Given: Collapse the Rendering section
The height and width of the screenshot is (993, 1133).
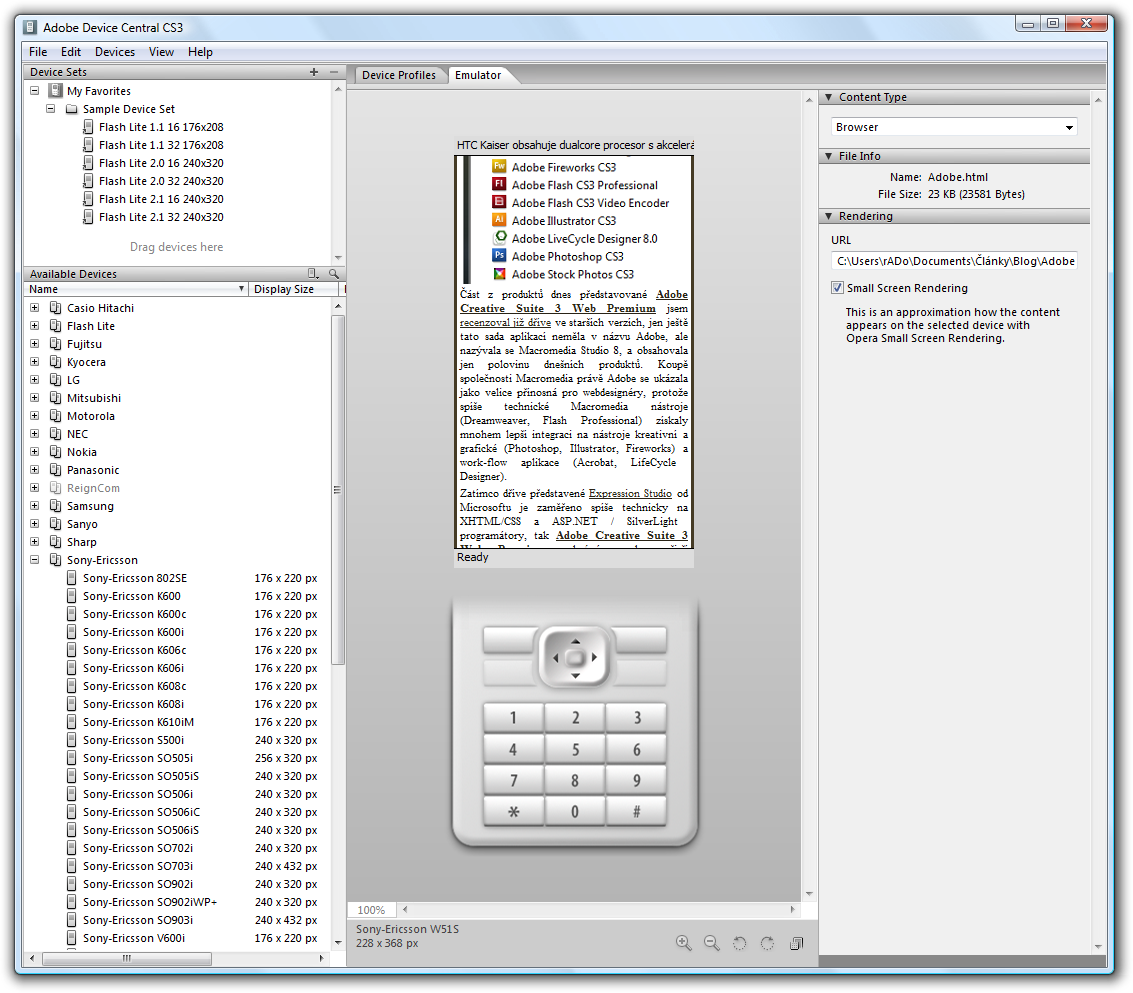Looking at the screenshot, I should (829, 216).
